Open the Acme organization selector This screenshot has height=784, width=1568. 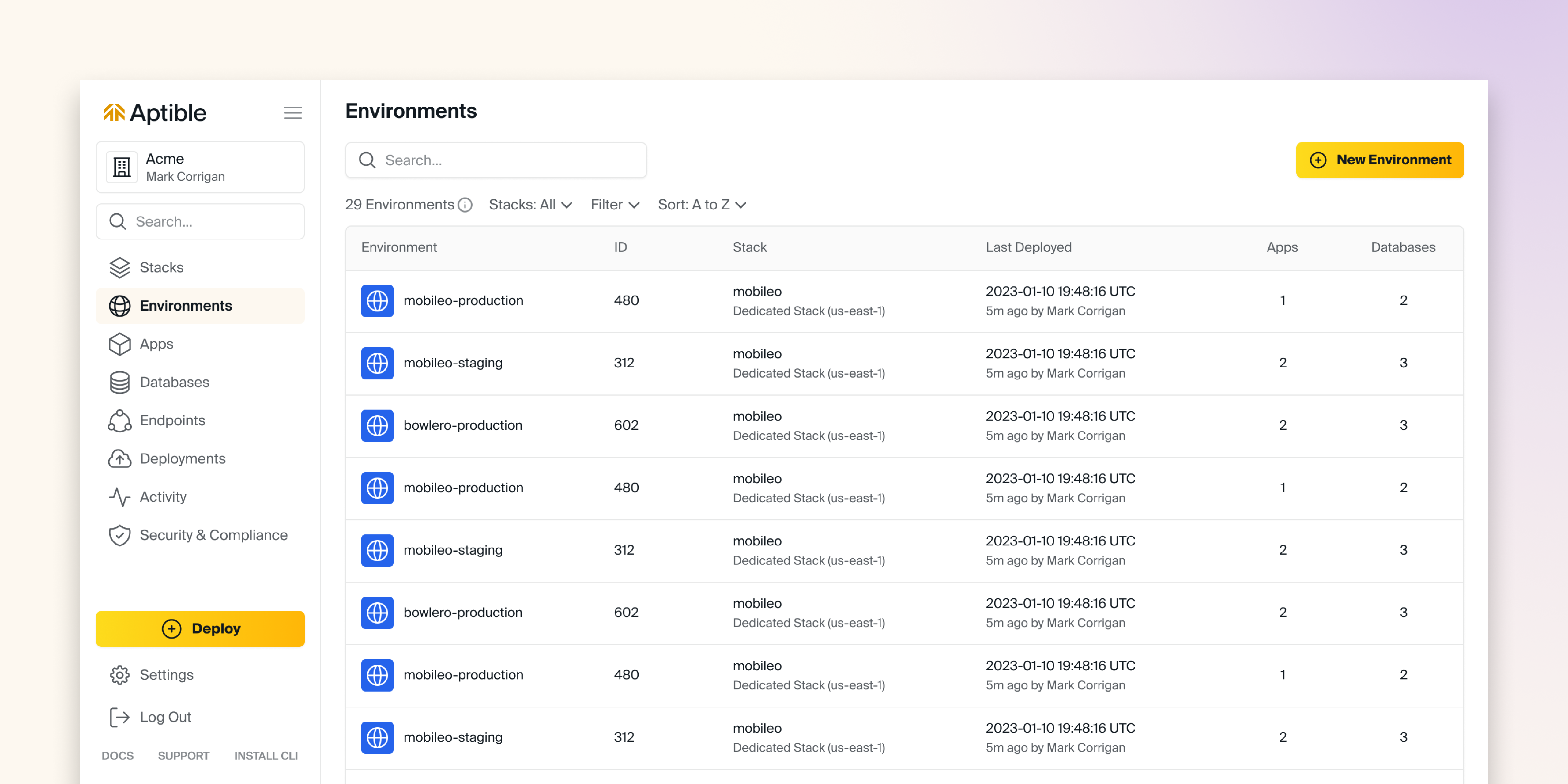tap(200, 168)
